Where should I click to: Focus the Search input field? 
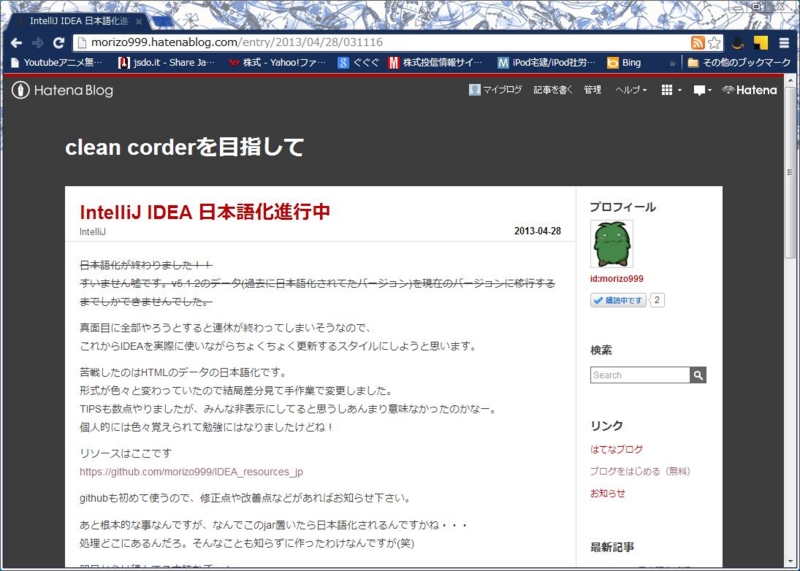pos(640,375)
